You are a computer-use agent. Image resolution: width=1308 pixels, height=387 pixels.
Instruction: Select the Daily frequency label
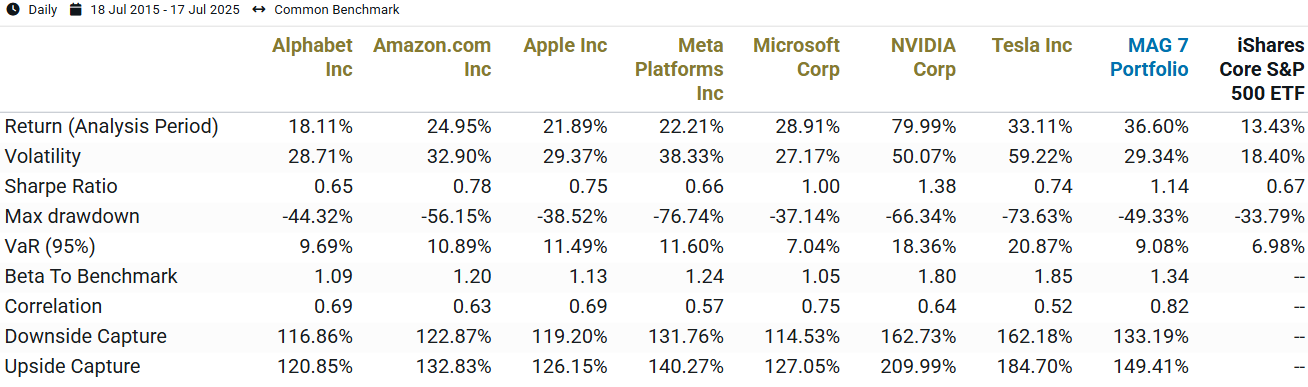coord(43,10)
